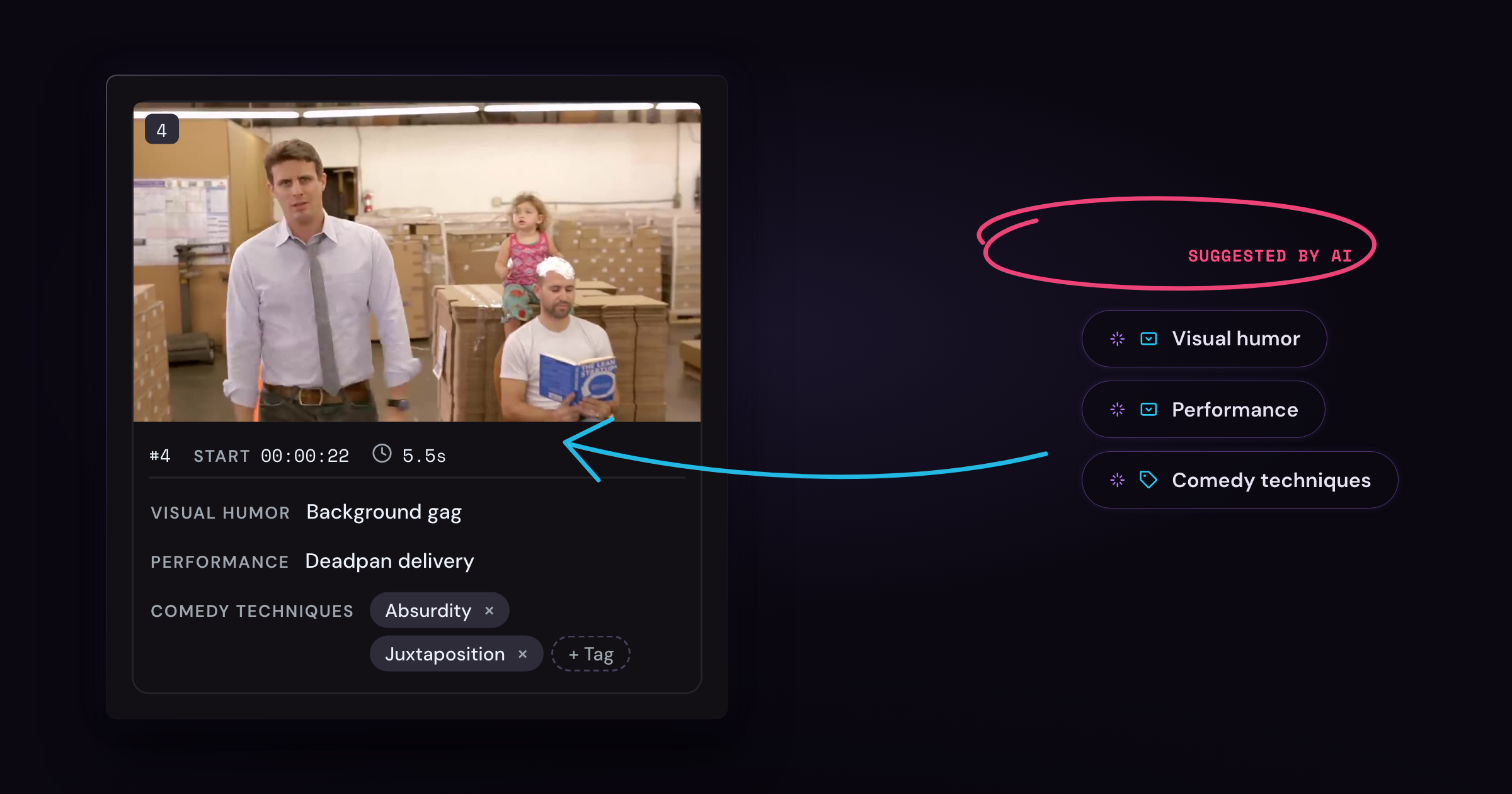Image resolution: width=1512 pixels, height=794 pixels.
Task: Click the Visual humor AI suggestion pill
Action: point(1204,338)
